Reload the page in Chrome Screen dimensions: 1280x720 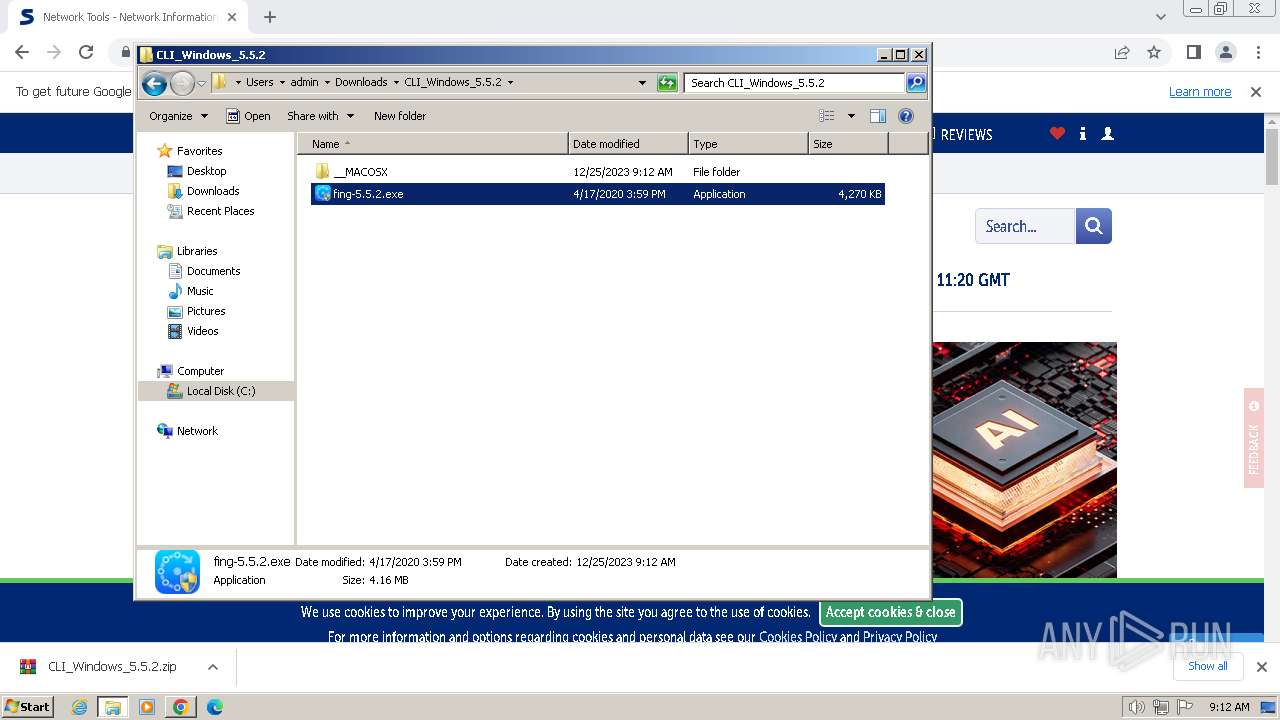click(86, 52)
